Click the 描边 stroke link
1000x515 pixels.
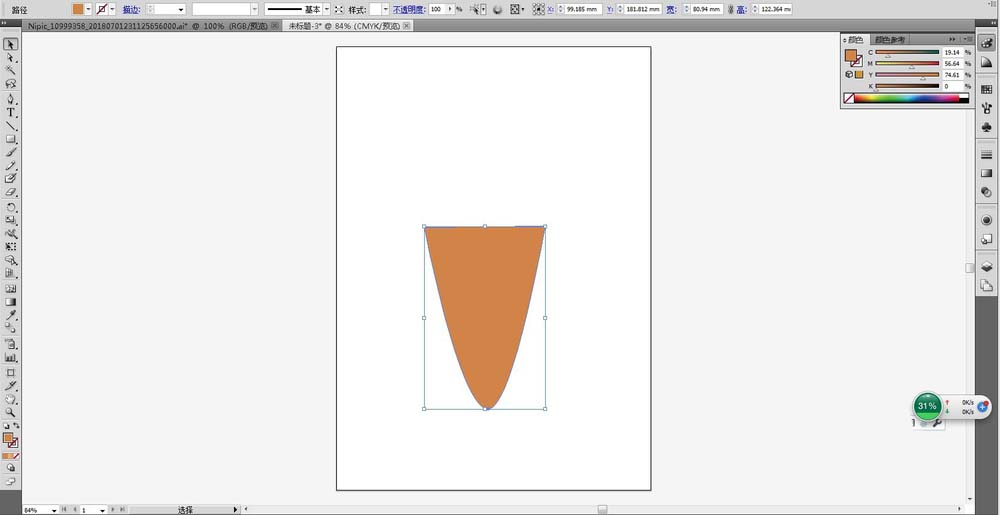coord(131,10)
